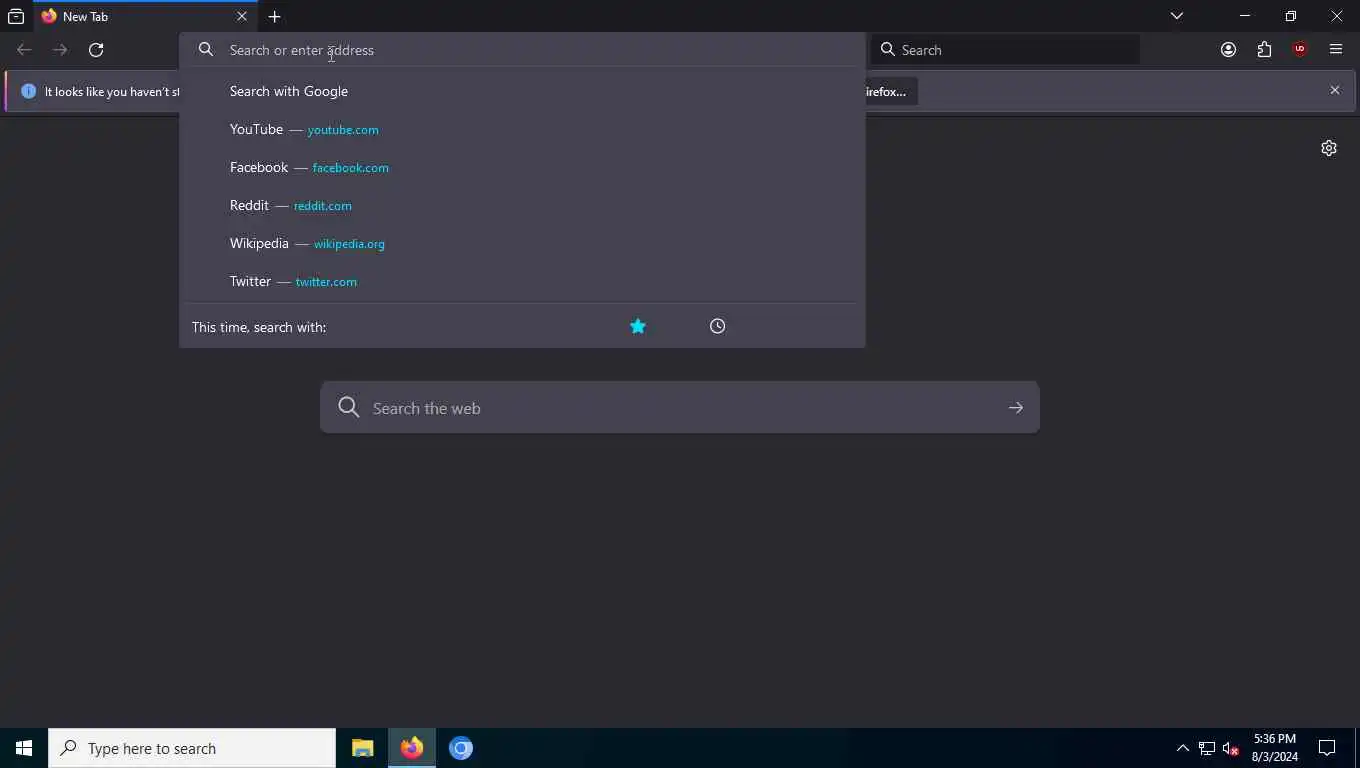This screenshot has height=768, width=1360.
Task: Open the list all tabs dropdown
Action: (x=1177, y=16)
